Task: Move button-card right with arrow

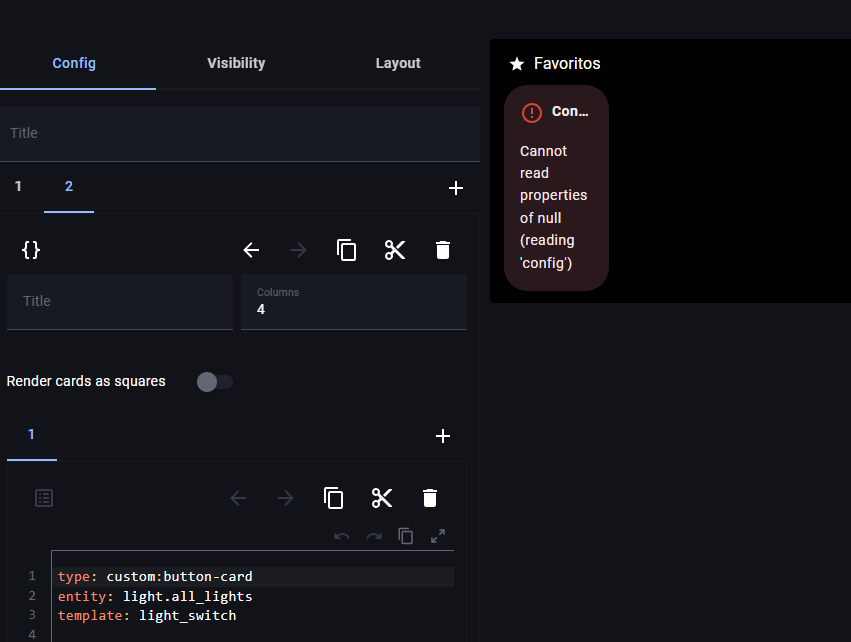Action: coord(285,498)
